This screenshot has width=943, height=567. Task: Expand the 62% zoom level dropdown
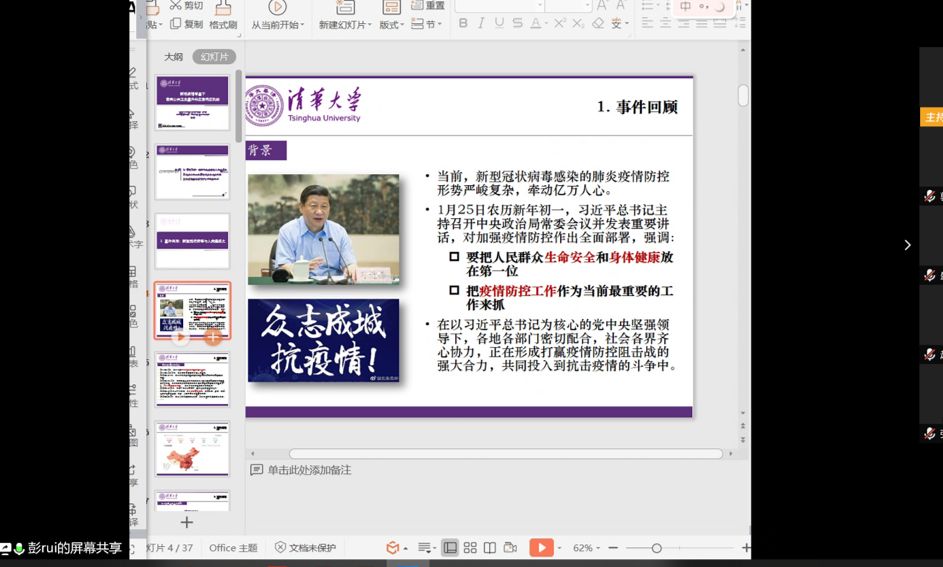coord(586,548)
